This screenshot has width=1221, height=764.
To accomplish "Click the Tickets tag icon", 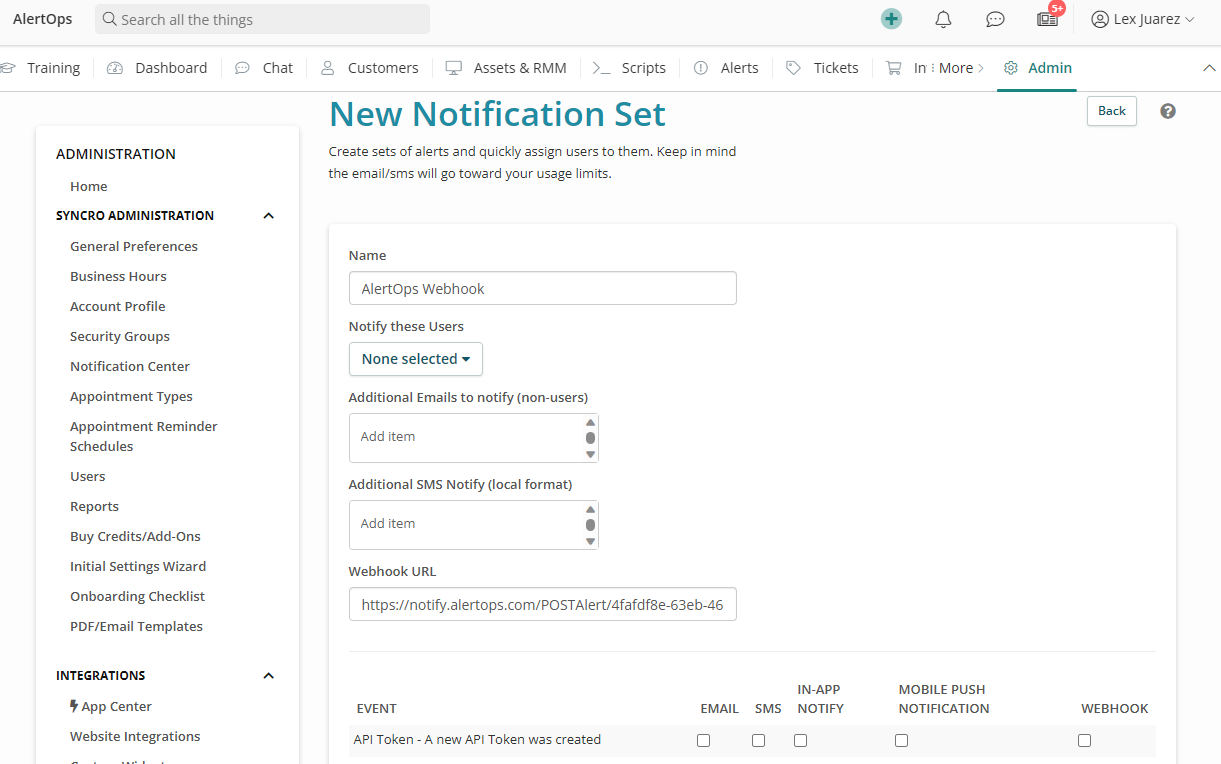I will pyautogui.click(x=793, y=68).
